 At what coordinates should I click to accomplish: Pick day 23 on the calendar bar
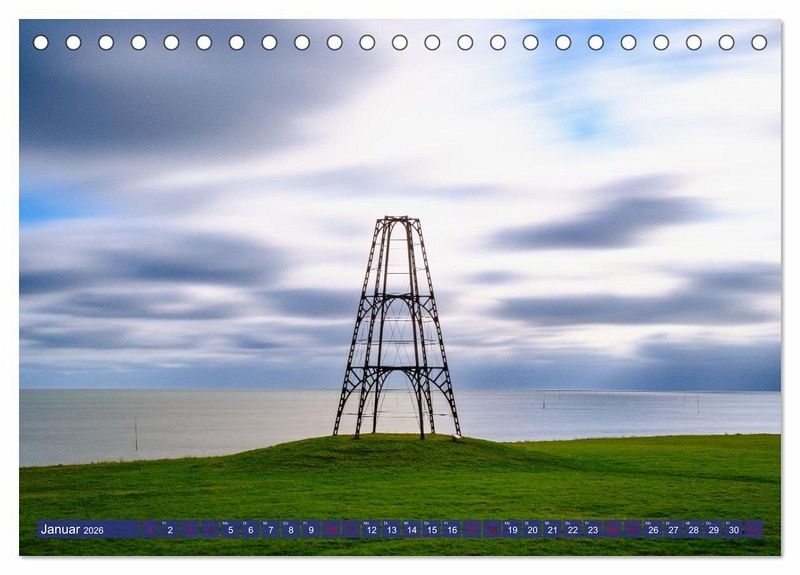click(592, 530)
